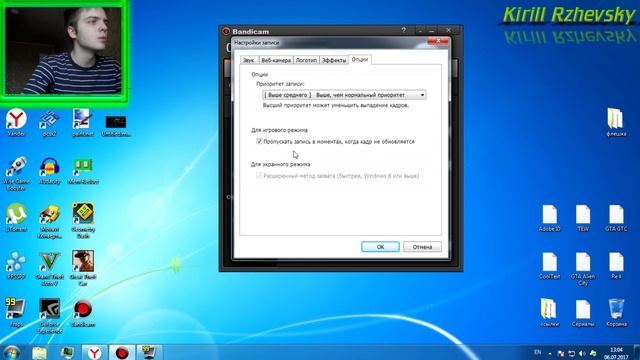Open the paint.net desktop shortcut

(x=83, y=122)
